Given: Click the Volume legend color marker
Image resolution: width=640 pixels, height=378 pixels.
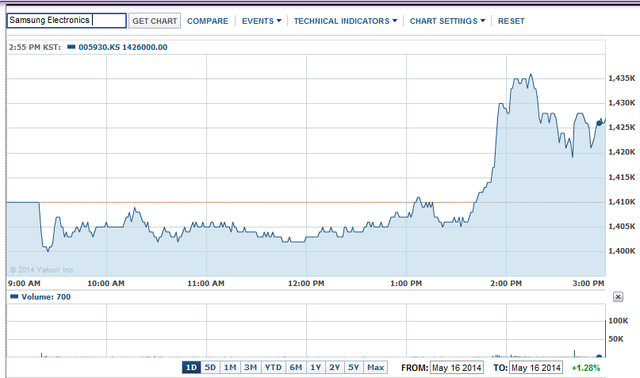Looking at the screenshot, I should click(14, 296).
